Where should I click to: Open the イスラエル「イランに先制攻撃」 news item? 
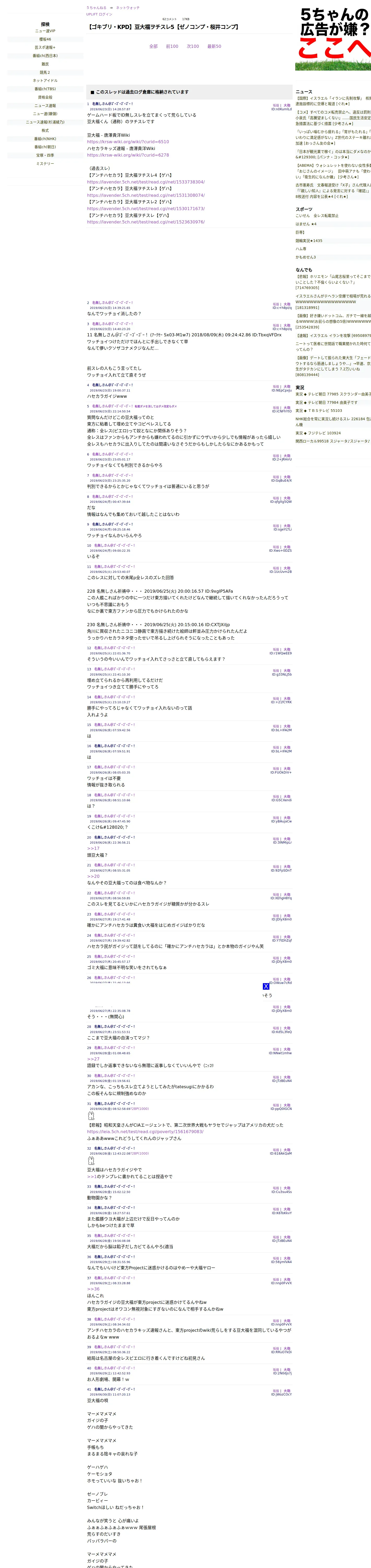pyautogui.click(x=333, y=101)
